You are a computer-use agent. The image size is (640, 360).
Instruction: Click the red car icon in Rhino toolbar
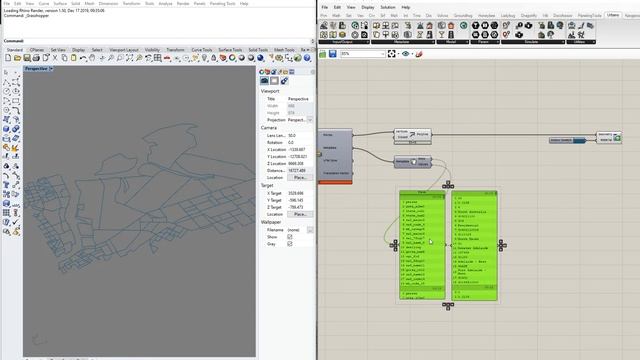click(167, 58)
